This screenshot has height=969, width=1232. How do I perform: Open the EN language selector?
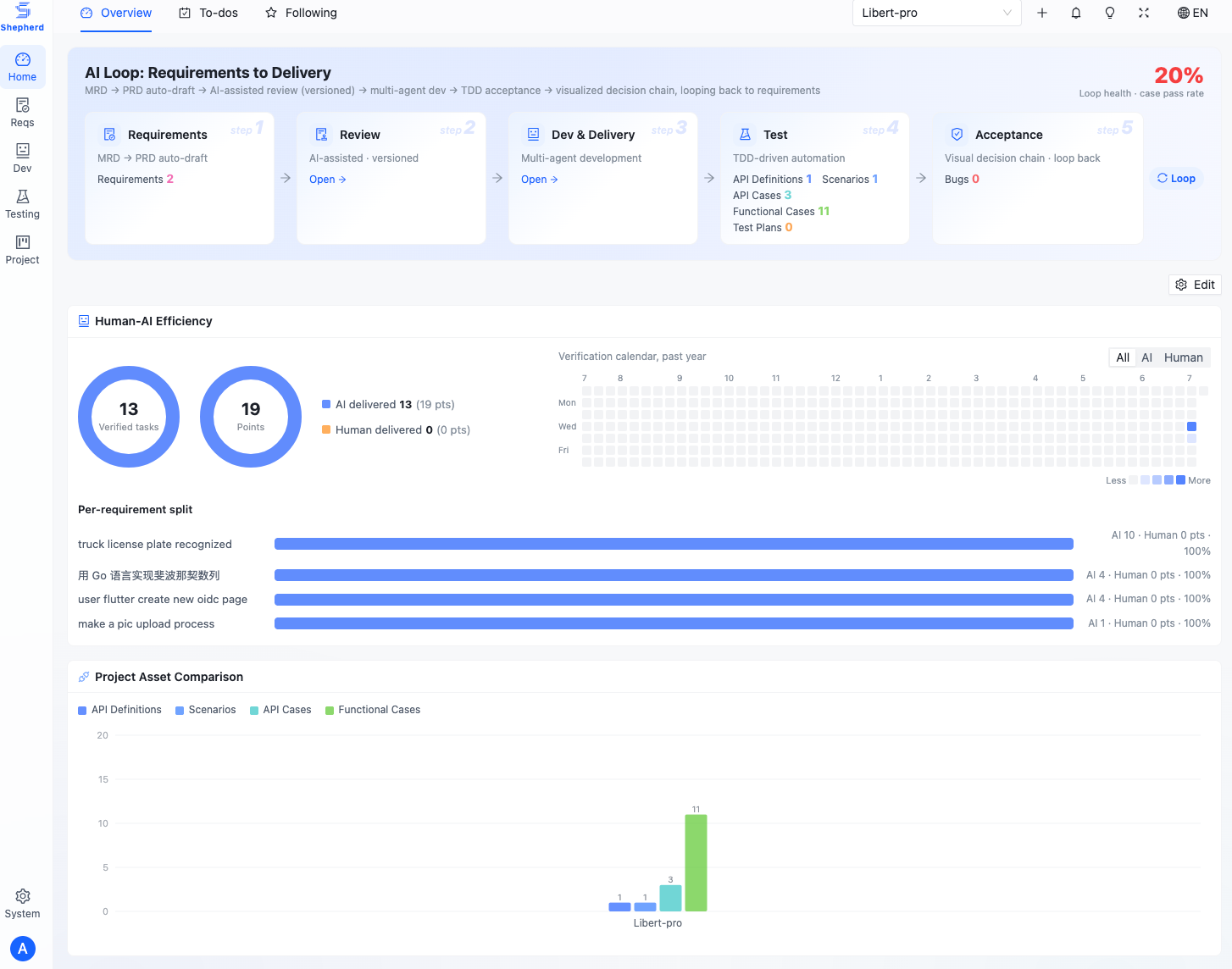1193,13
